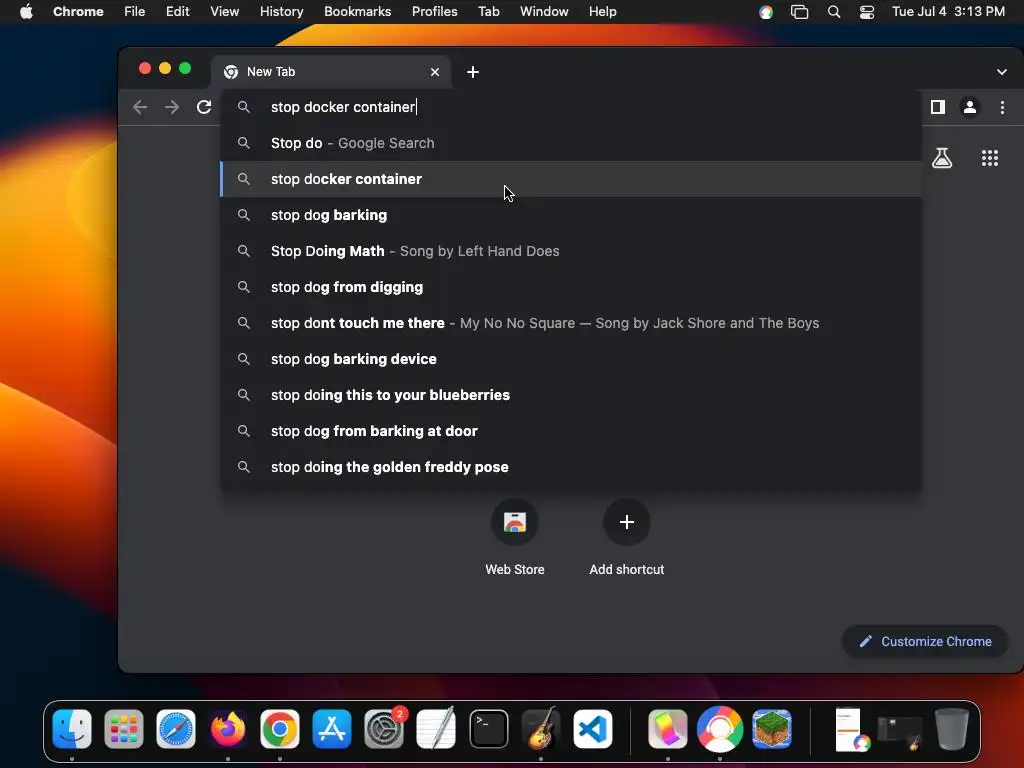Screen dimensions: 1024x768
Task: Launch Visual Studio Code from the Dock
Action: (x=593, y=729)
